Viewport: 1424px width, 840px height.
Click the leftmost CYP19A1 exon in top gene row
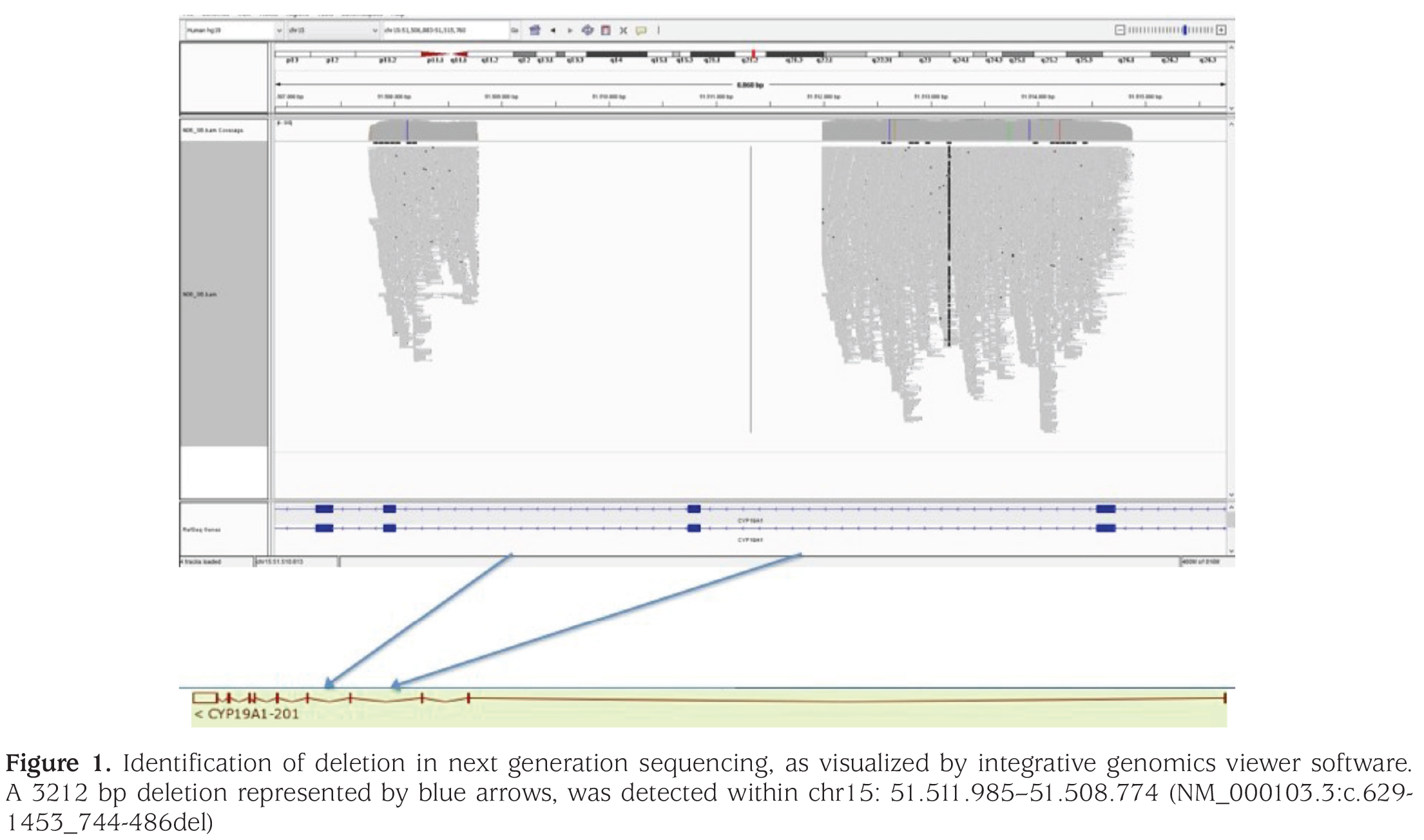(x=324, y=509)
